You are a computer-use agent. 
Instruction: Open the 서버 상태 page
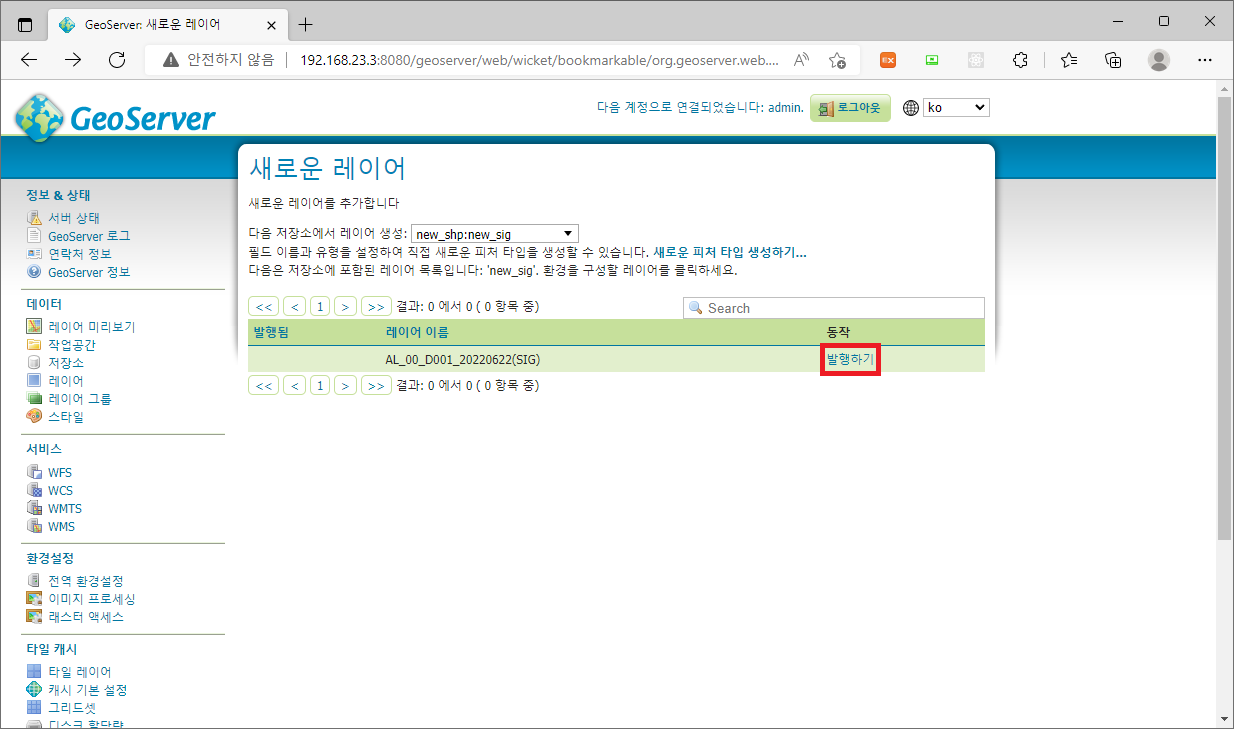[x=74, y=218]
